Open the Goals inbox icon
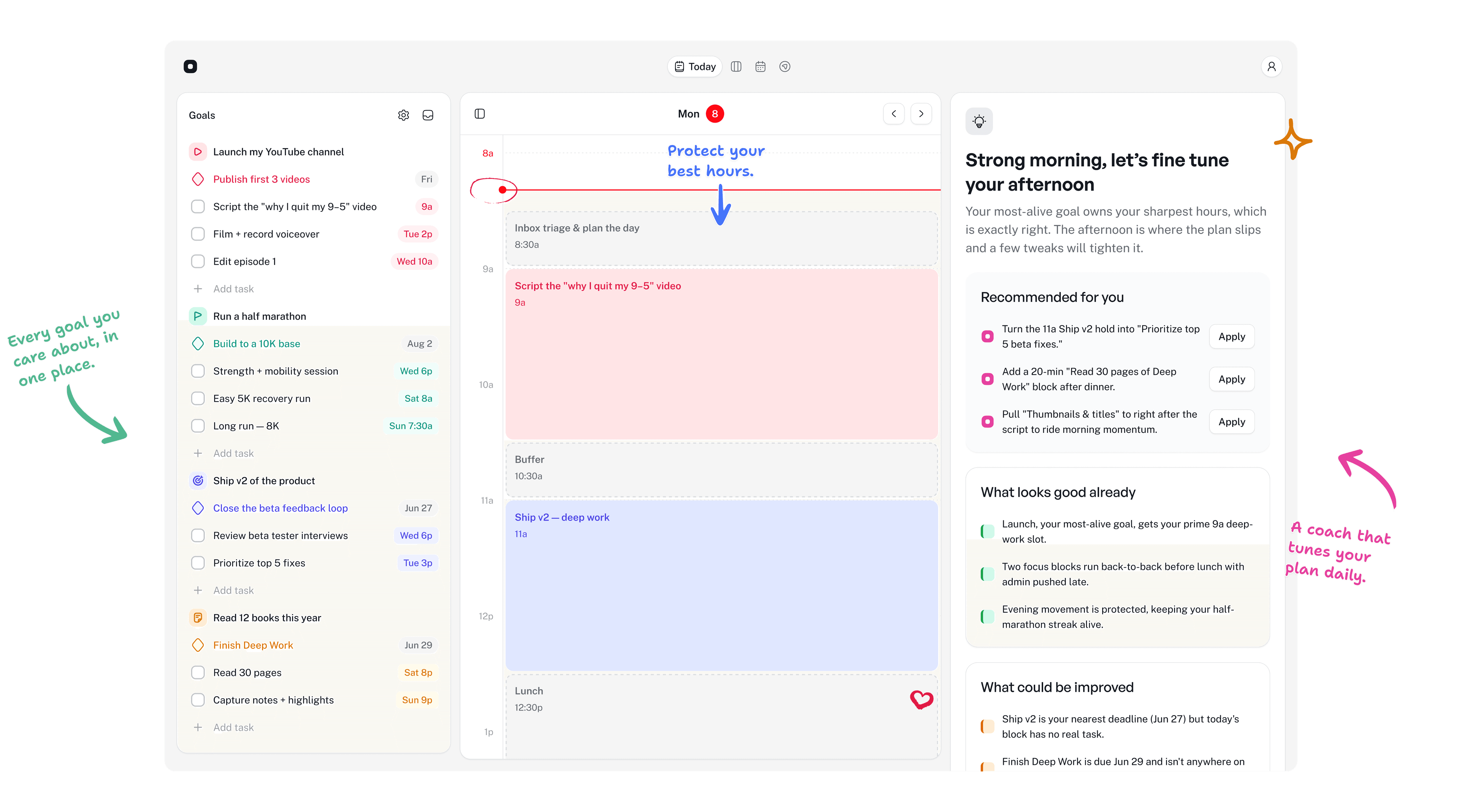 click(428, 115)
